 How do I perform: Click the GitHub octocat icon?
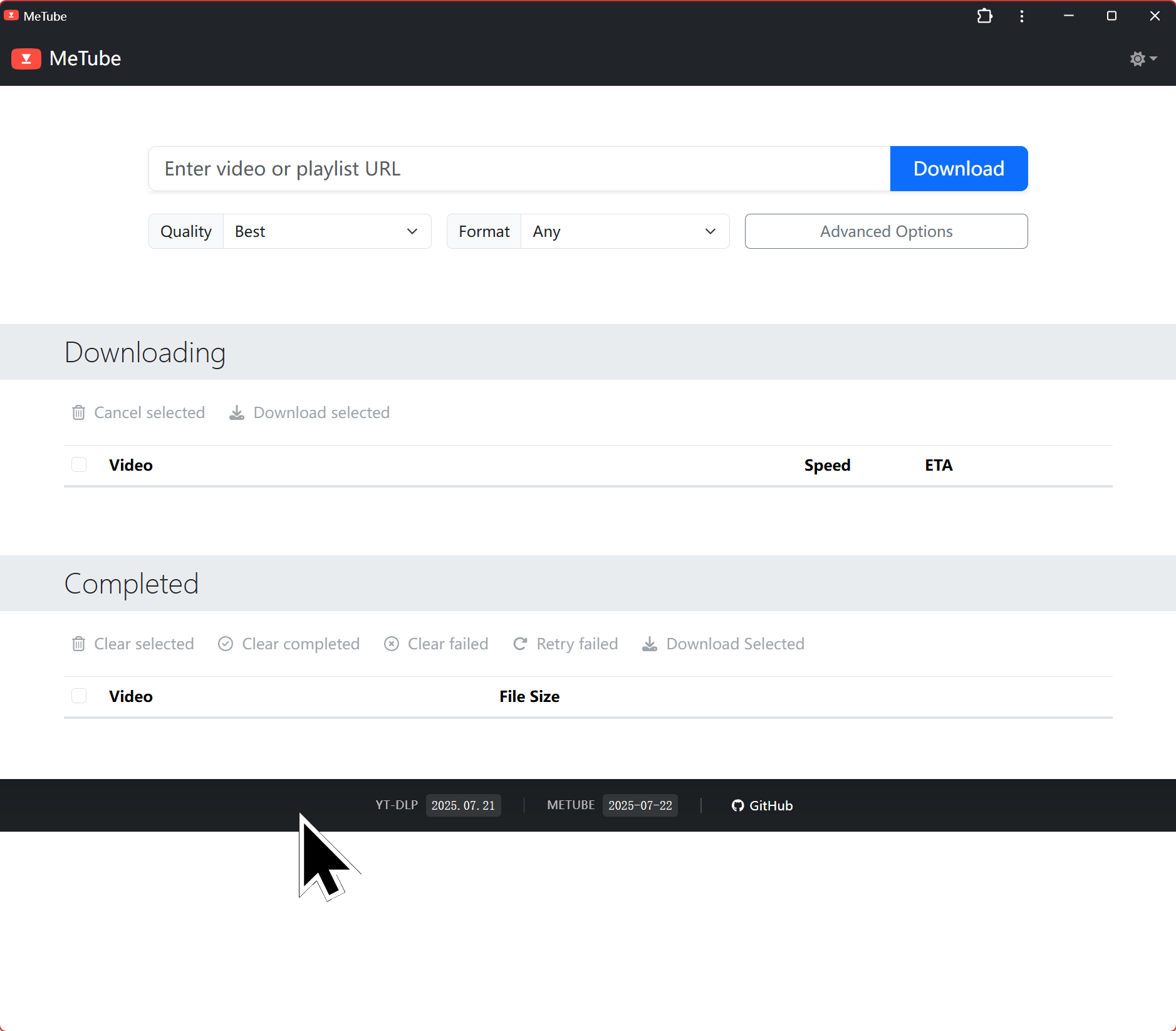[x=737, y=805]
